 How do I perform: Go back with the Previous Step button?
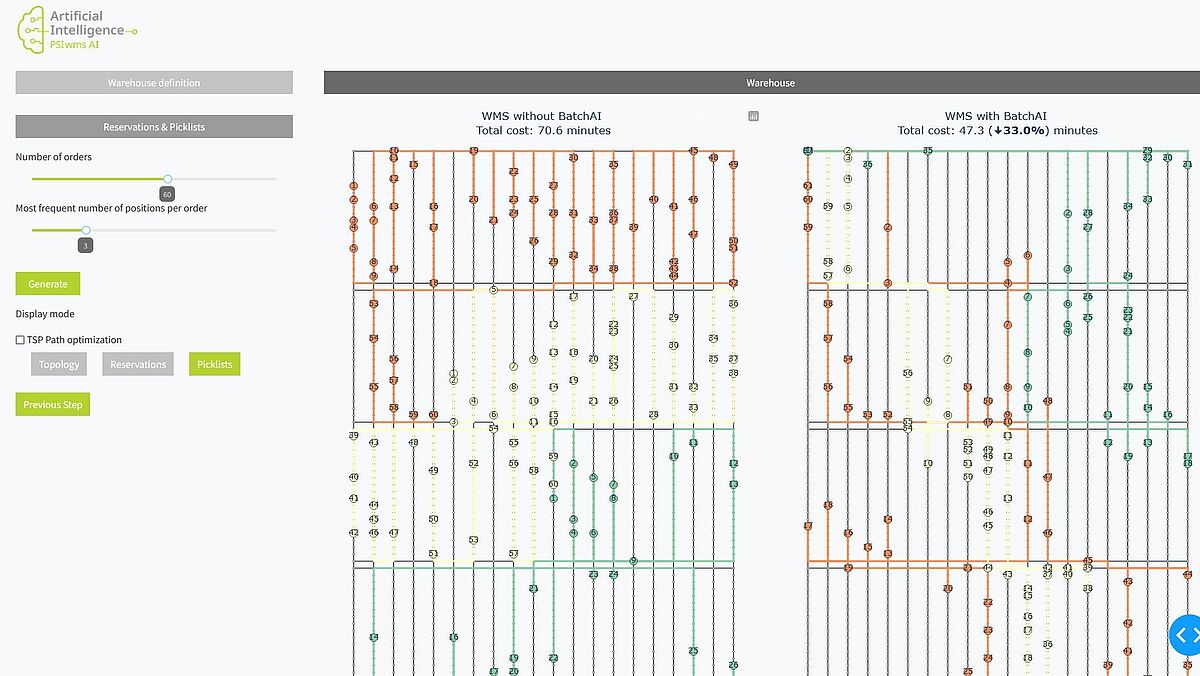coord(53,405)
